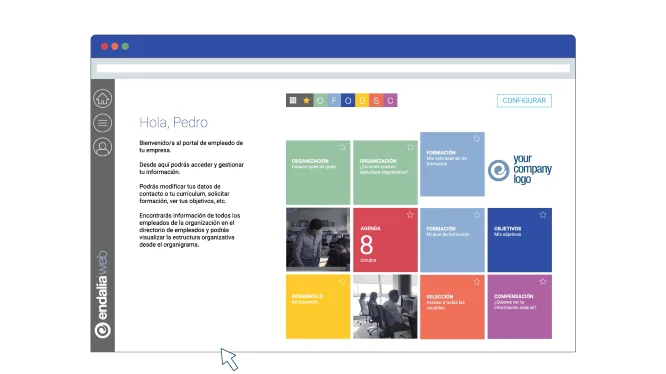666x374 pixels.
Task: Click the red window close dot
Action: 104,46
